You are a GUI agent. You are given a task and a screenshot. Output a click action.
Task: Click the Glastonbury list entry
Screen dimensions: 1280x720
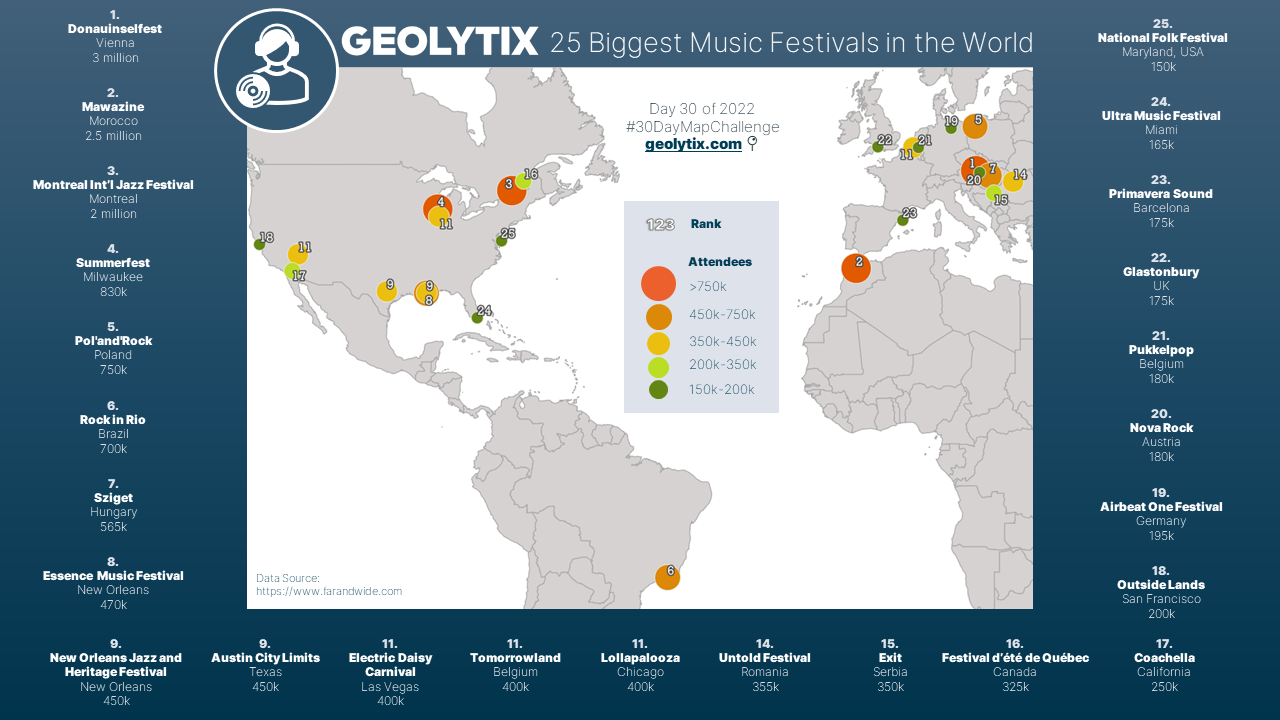point(1161,279)
